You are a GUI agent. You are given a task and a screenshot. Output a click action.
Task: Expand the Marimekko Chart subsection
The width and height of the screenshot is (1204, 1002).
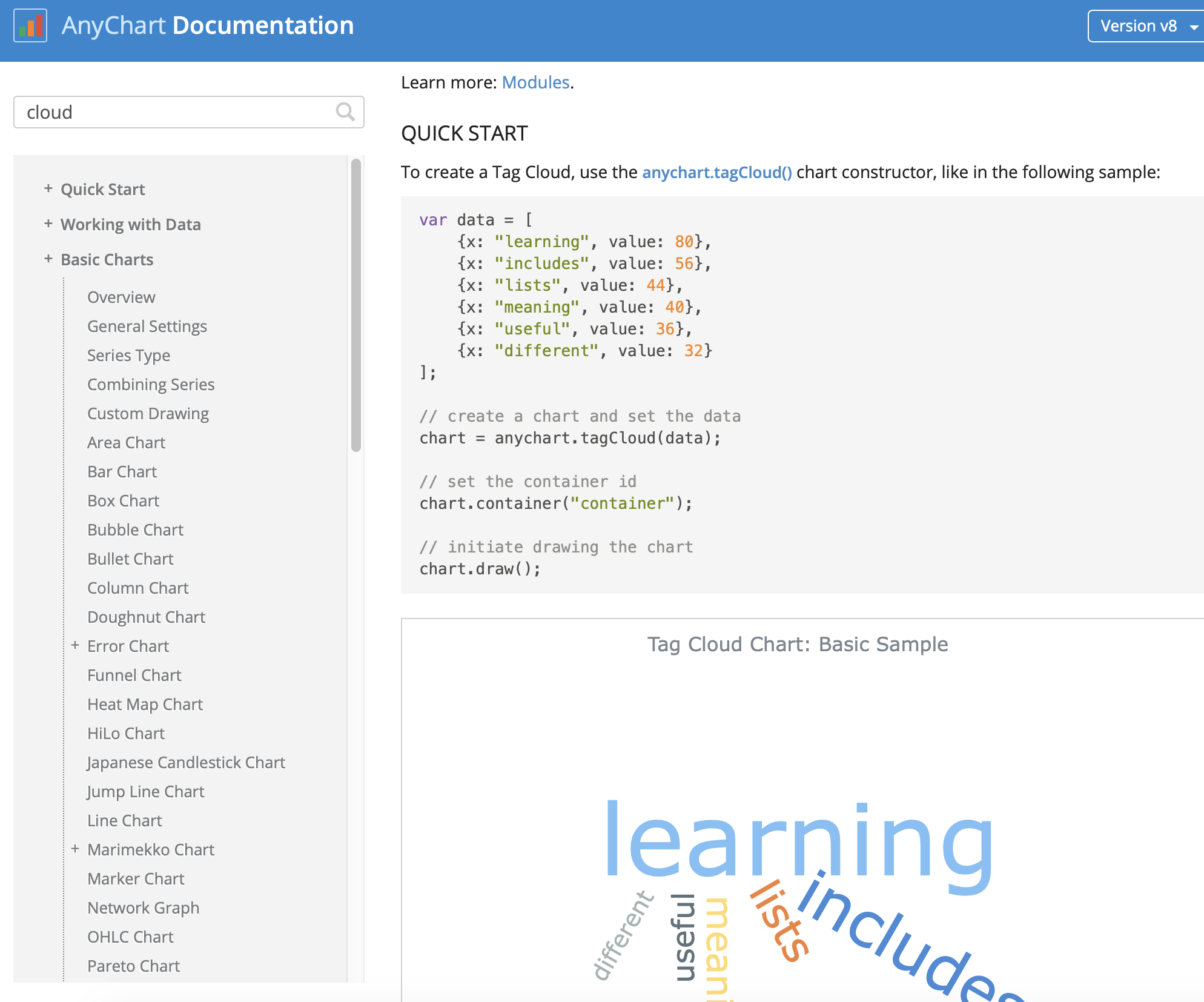point(75,849)
